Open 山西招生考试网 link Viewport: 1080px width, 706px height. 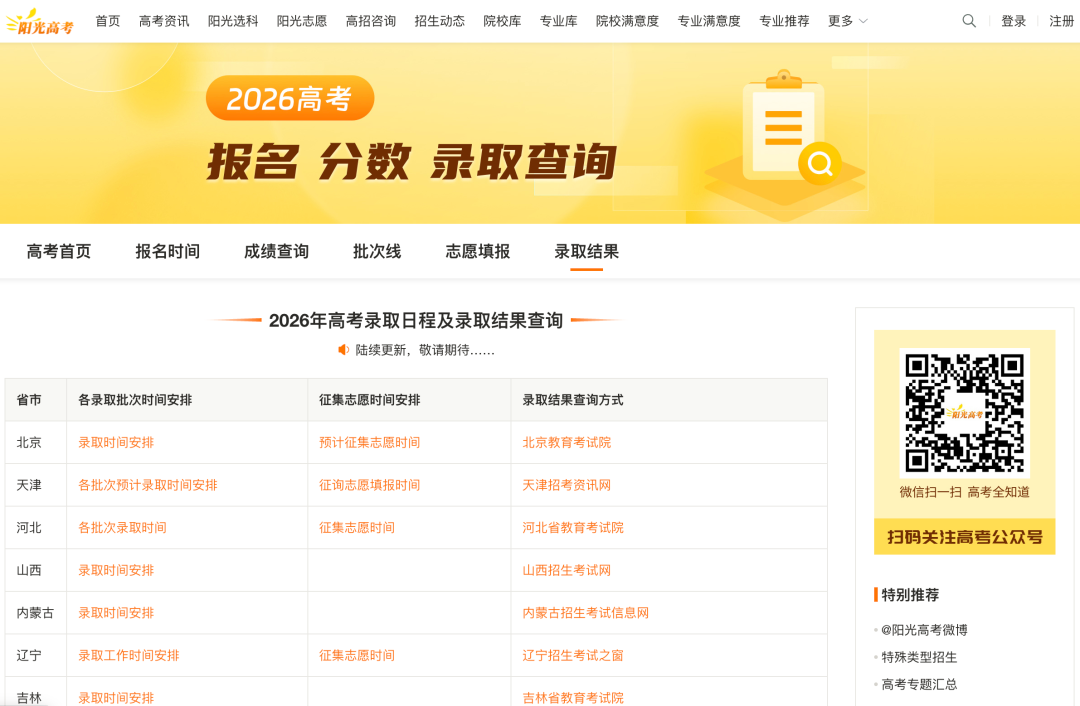[x=566, y=570]
